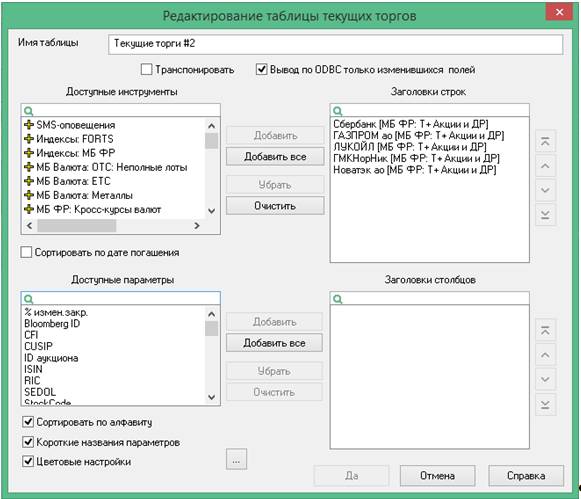Move row down one in Заголовки строк
Viewport: 581px width, 499px height.
tap(545, 190)
